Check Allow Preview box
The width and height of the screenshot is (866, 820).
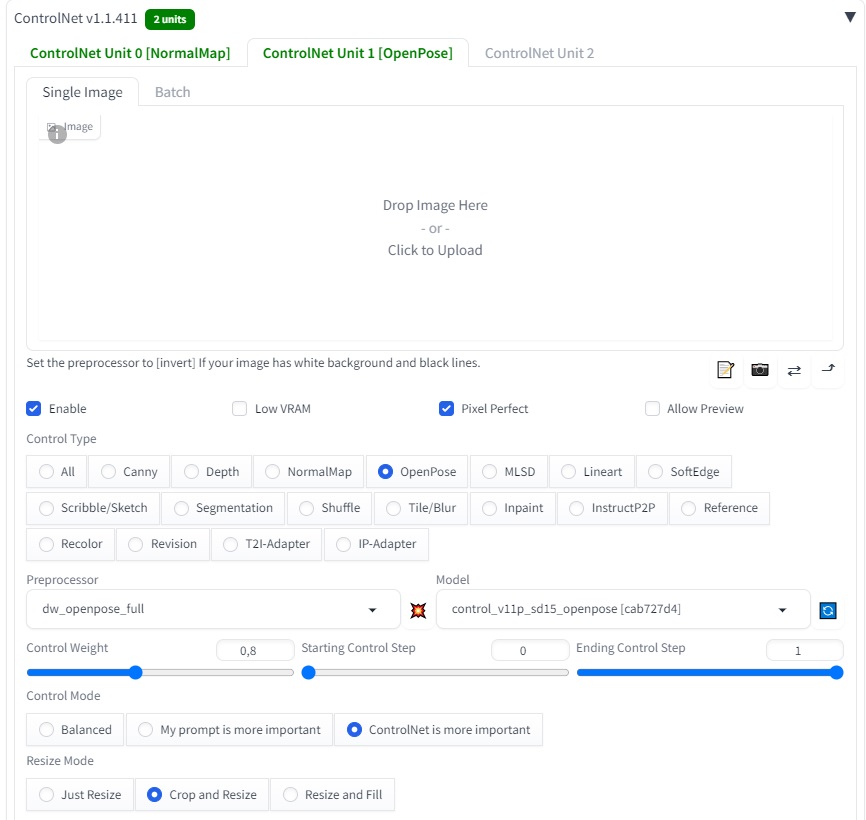point(652,409)
